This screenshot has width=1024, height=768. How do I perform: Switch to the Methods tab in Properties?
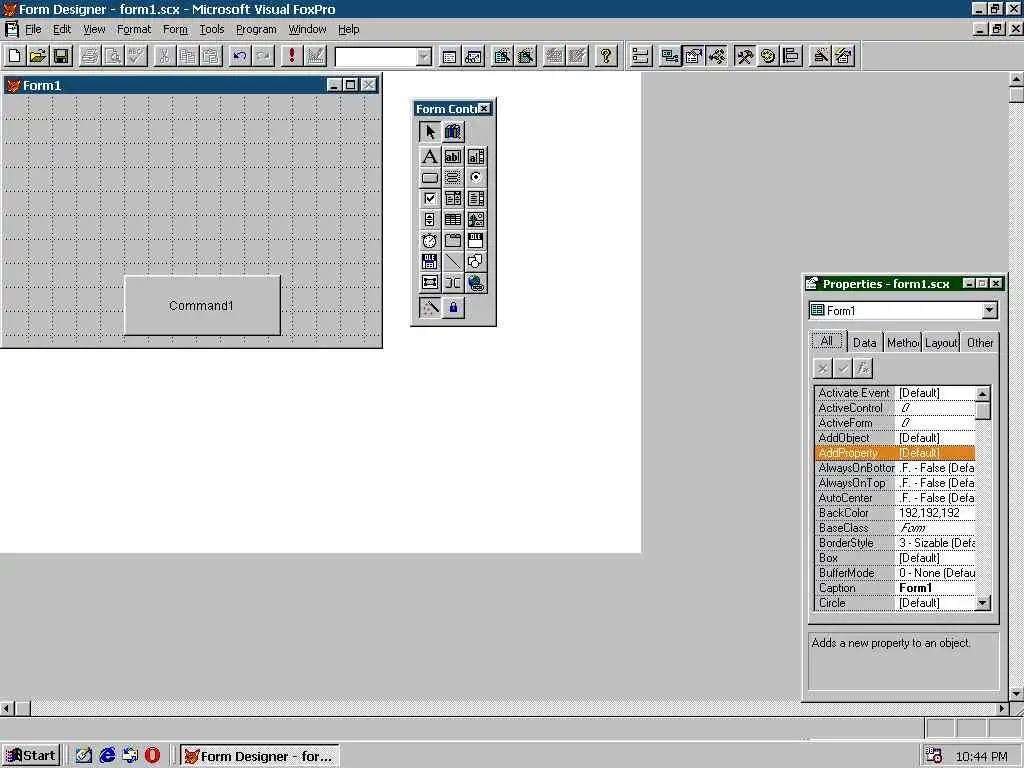903,343
